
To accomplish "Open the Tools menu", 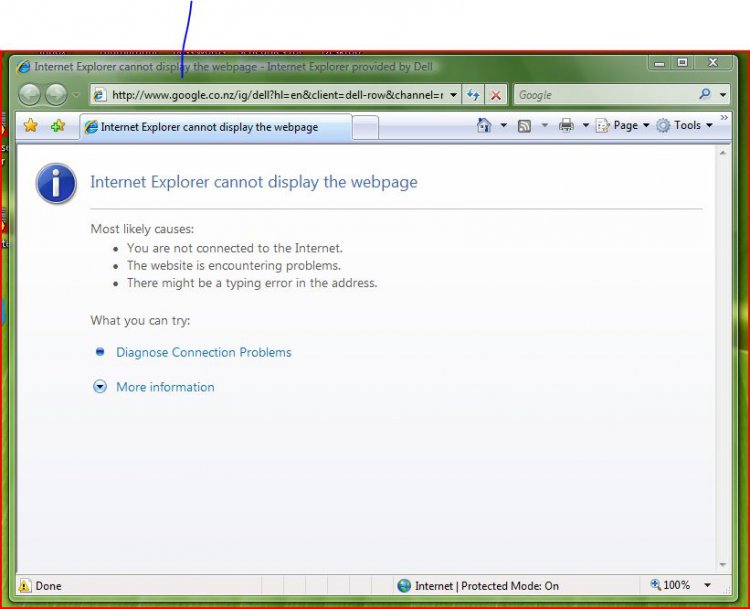I will 684,125.
